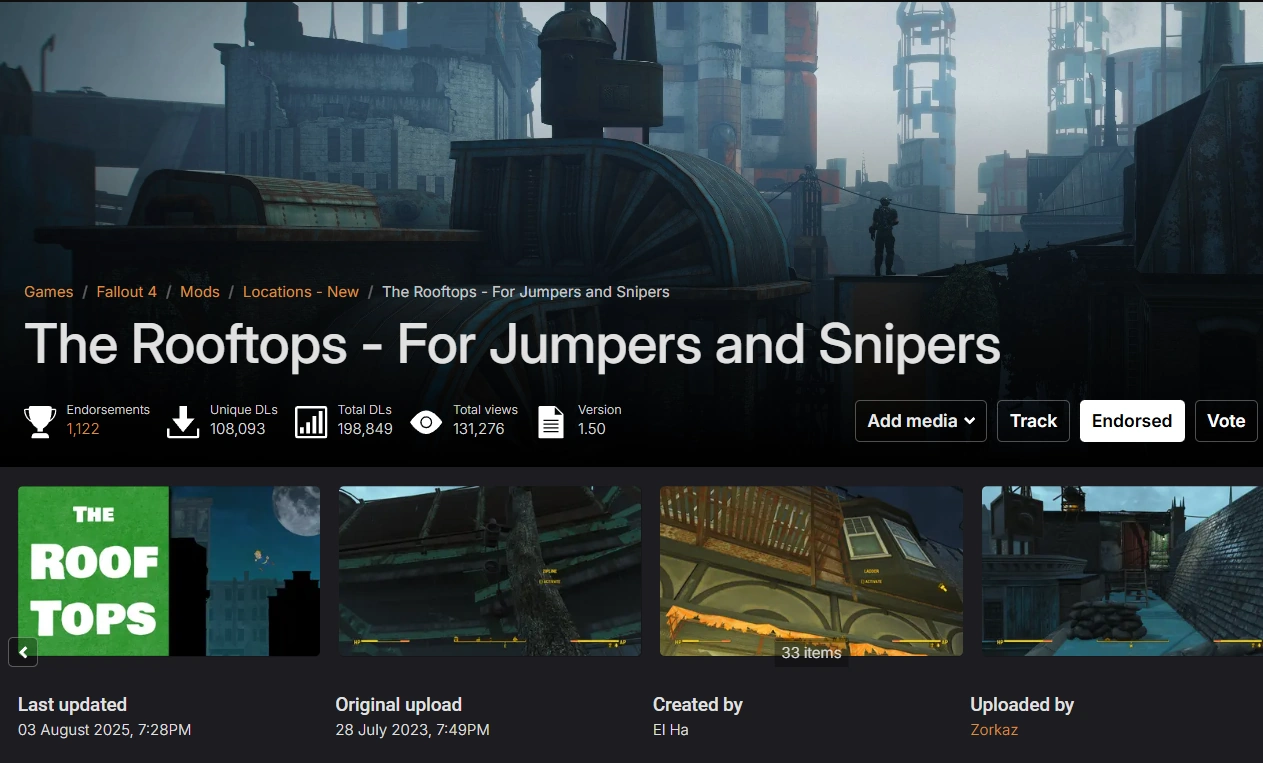Open the ladder window screenshot thumbnail

coord(811,571)
